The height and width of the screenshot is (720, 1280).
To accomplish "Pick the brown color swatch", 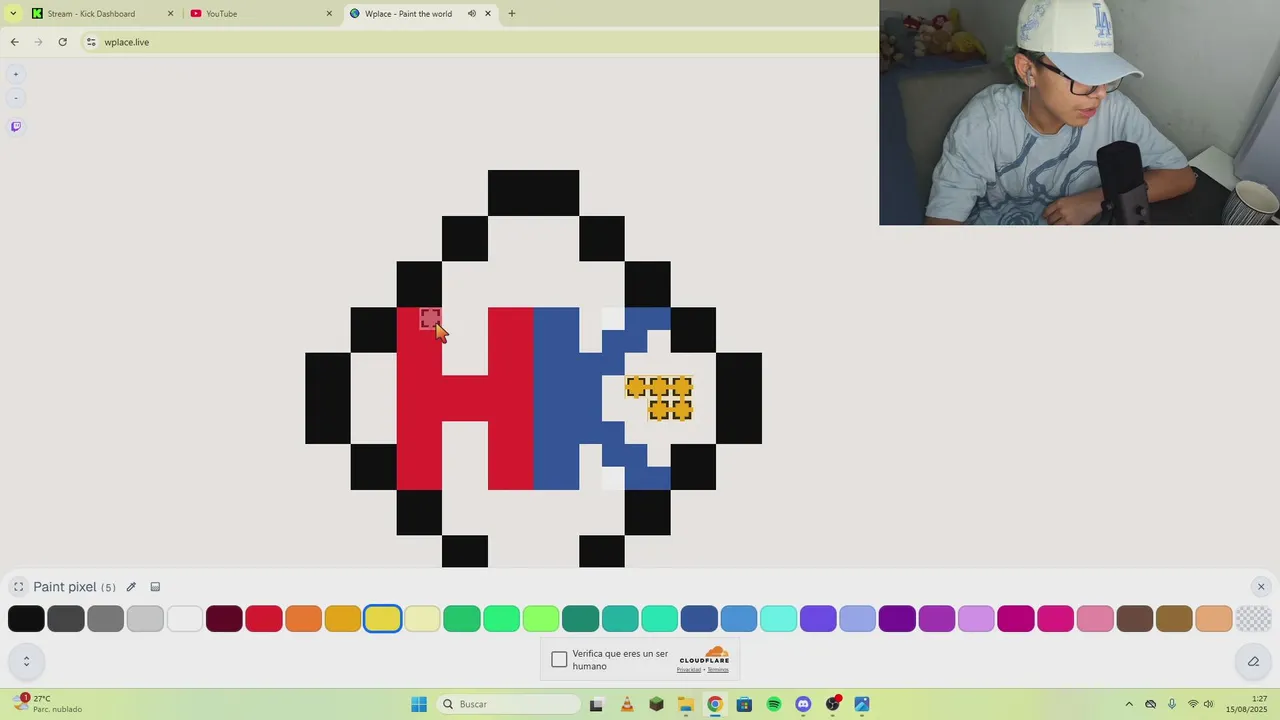I will [1135, 619].
